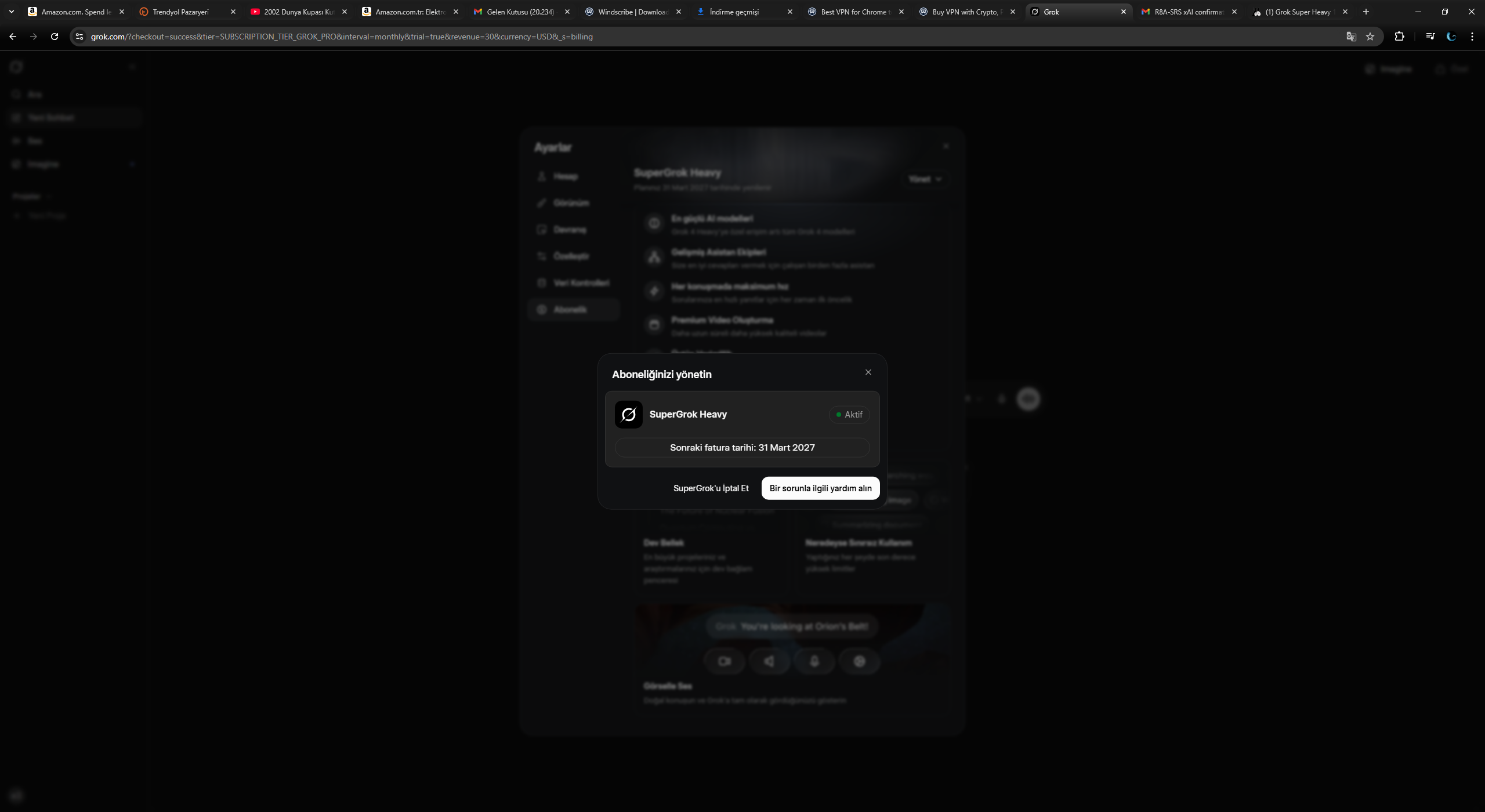Close the İndirme geçmişi tab
Viewport: 1485px width, 812px height.
pyautogui.click(x=790, y=12)
